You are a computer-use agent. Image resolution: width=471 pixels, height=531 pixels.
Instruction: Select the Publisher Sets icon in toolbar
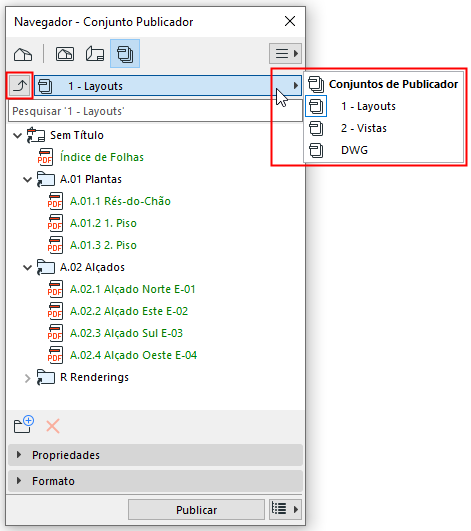[x=125, y=54]
